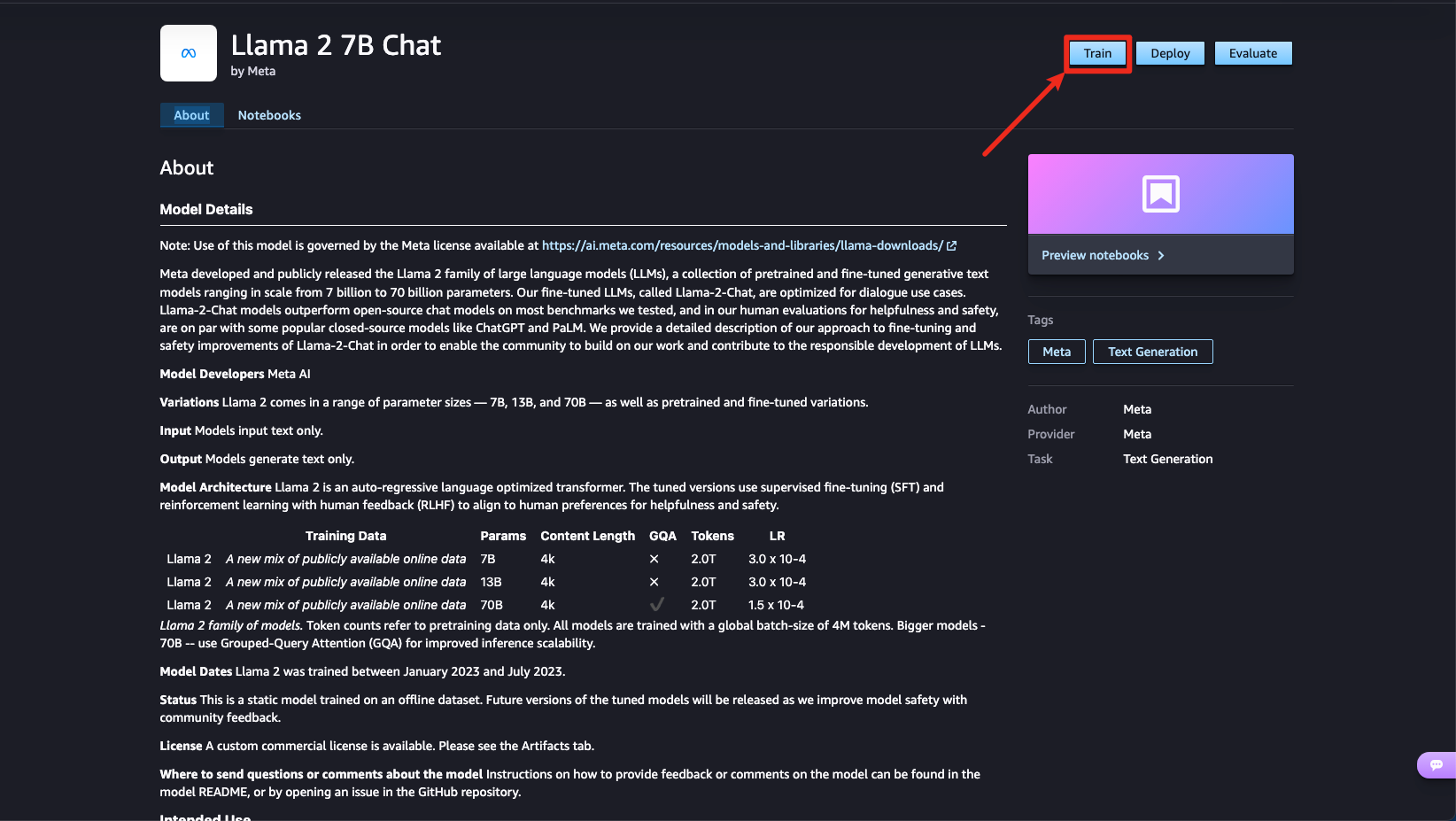Image resolution: width=1456 pixels, height=821 pixels.
Task: Click the 'Training Data' column header
Action: coord(345,536)
